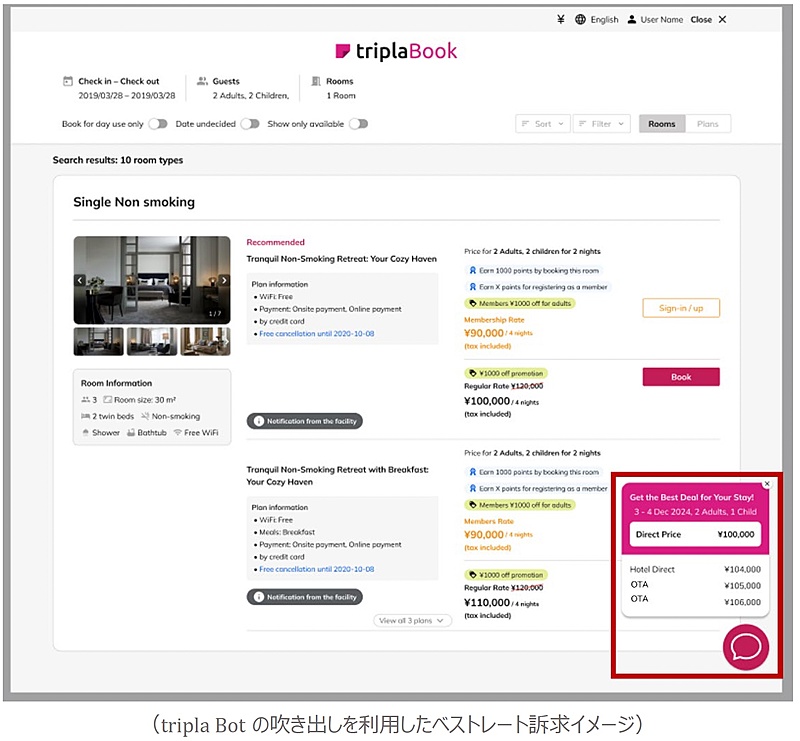
Task: Click the Sign-in / up button
Action: [x=681, y=308]
